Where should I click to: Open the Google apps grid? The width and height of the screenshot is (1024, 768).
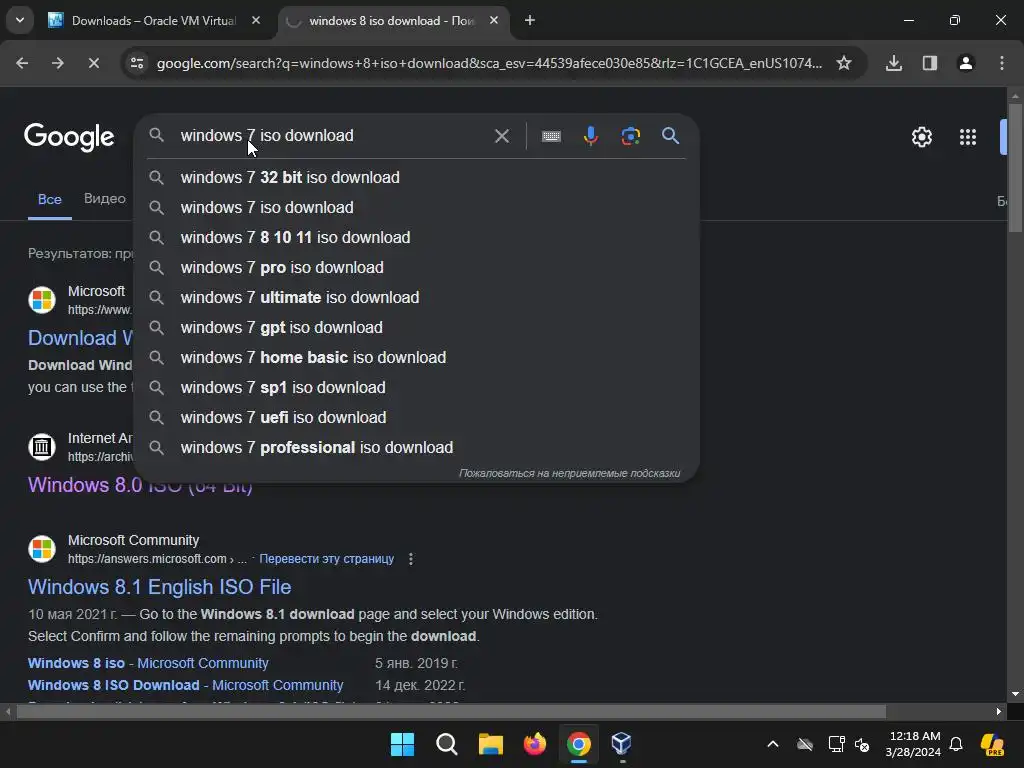pos(968,137)
